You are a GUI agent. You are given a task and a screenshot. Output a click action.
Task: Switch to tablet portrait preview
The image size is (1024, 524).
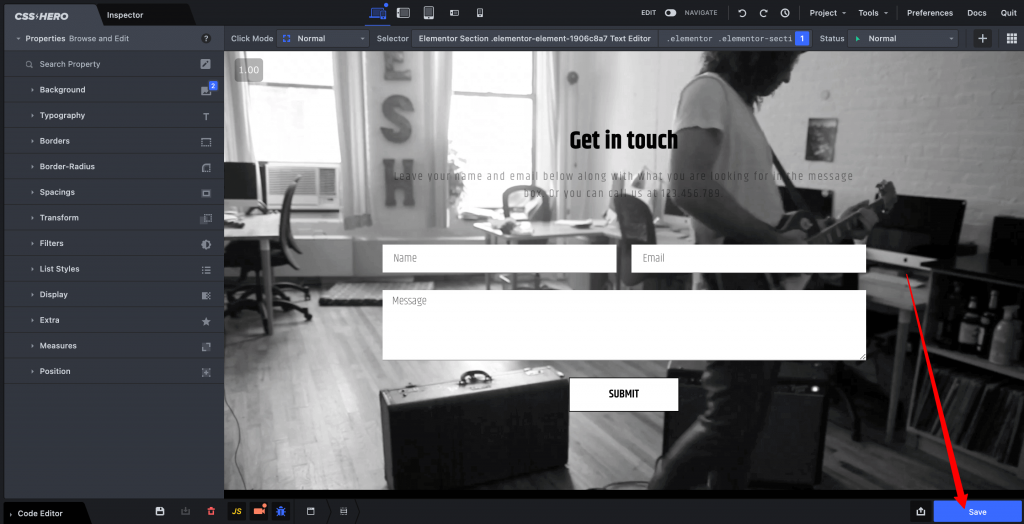click(x=428, y=12)
